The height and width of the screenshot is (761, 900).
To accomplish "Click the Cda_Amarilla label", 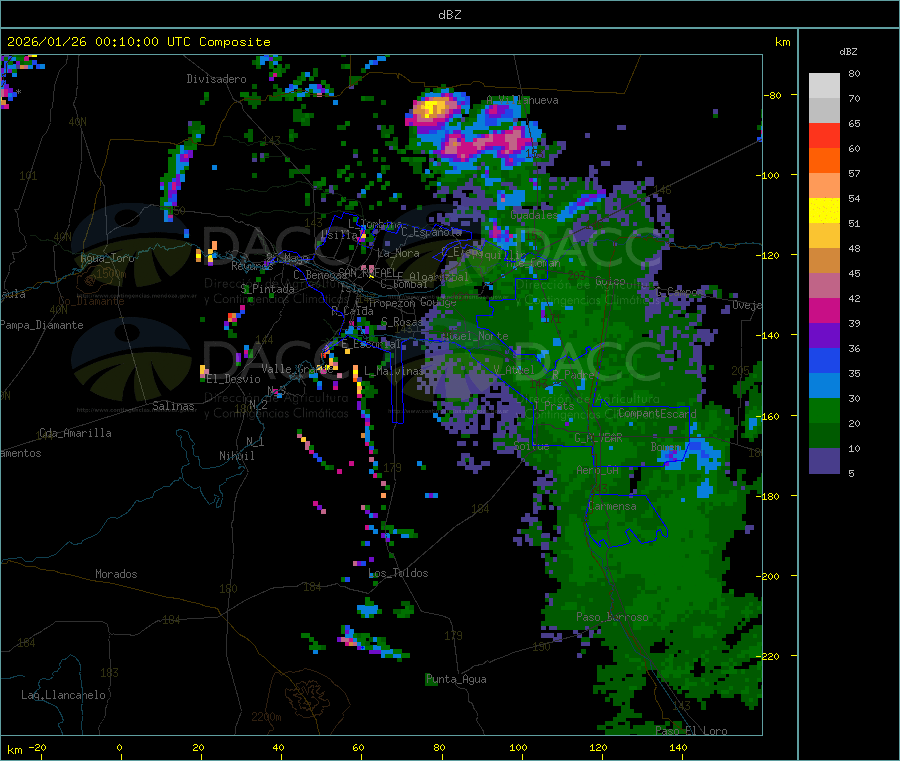I will [76, 433].
